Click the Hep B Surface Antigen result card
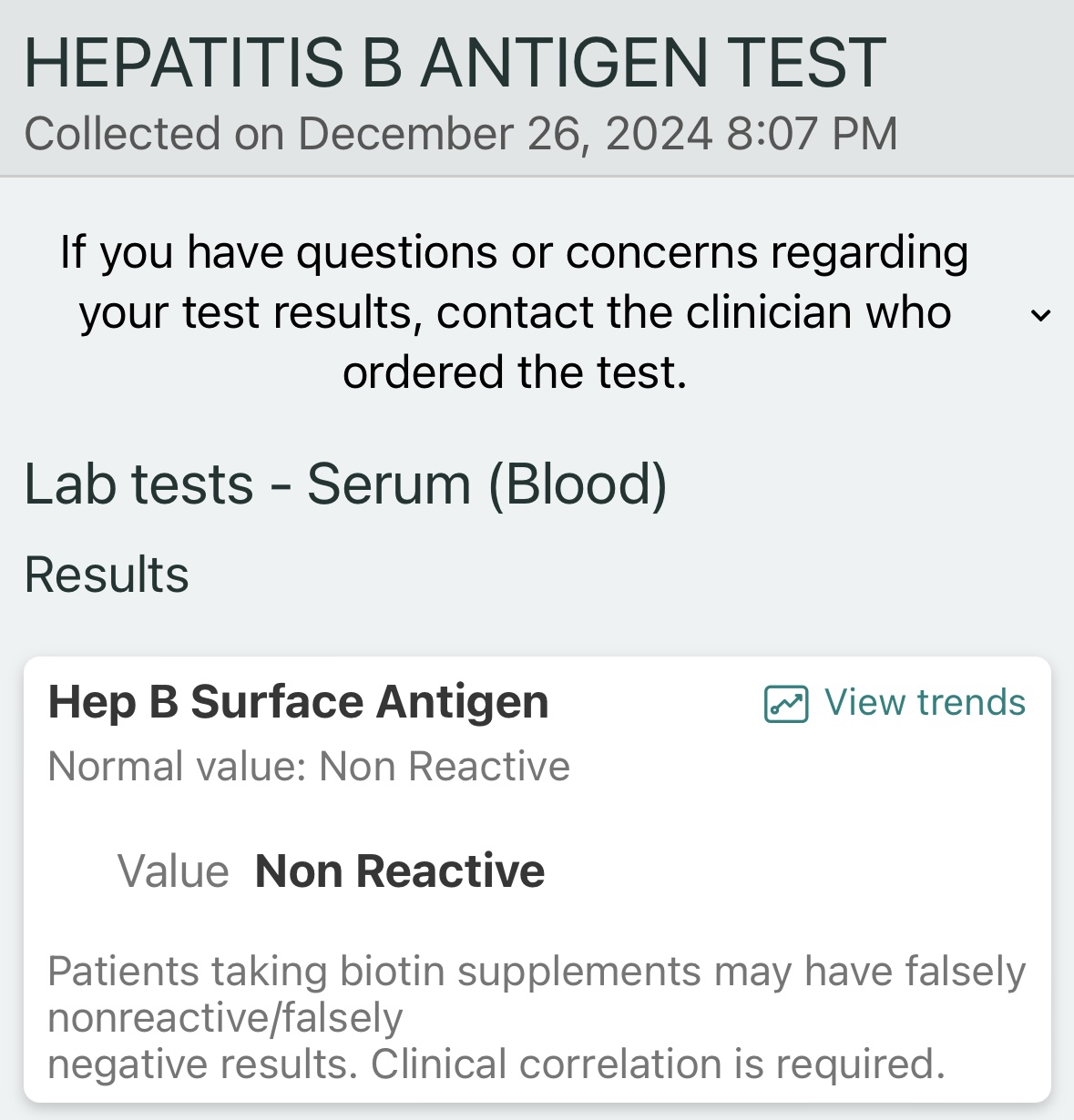Image resolution: width=1074 pixels, height=1120 pixels. (x=537, y=880)
